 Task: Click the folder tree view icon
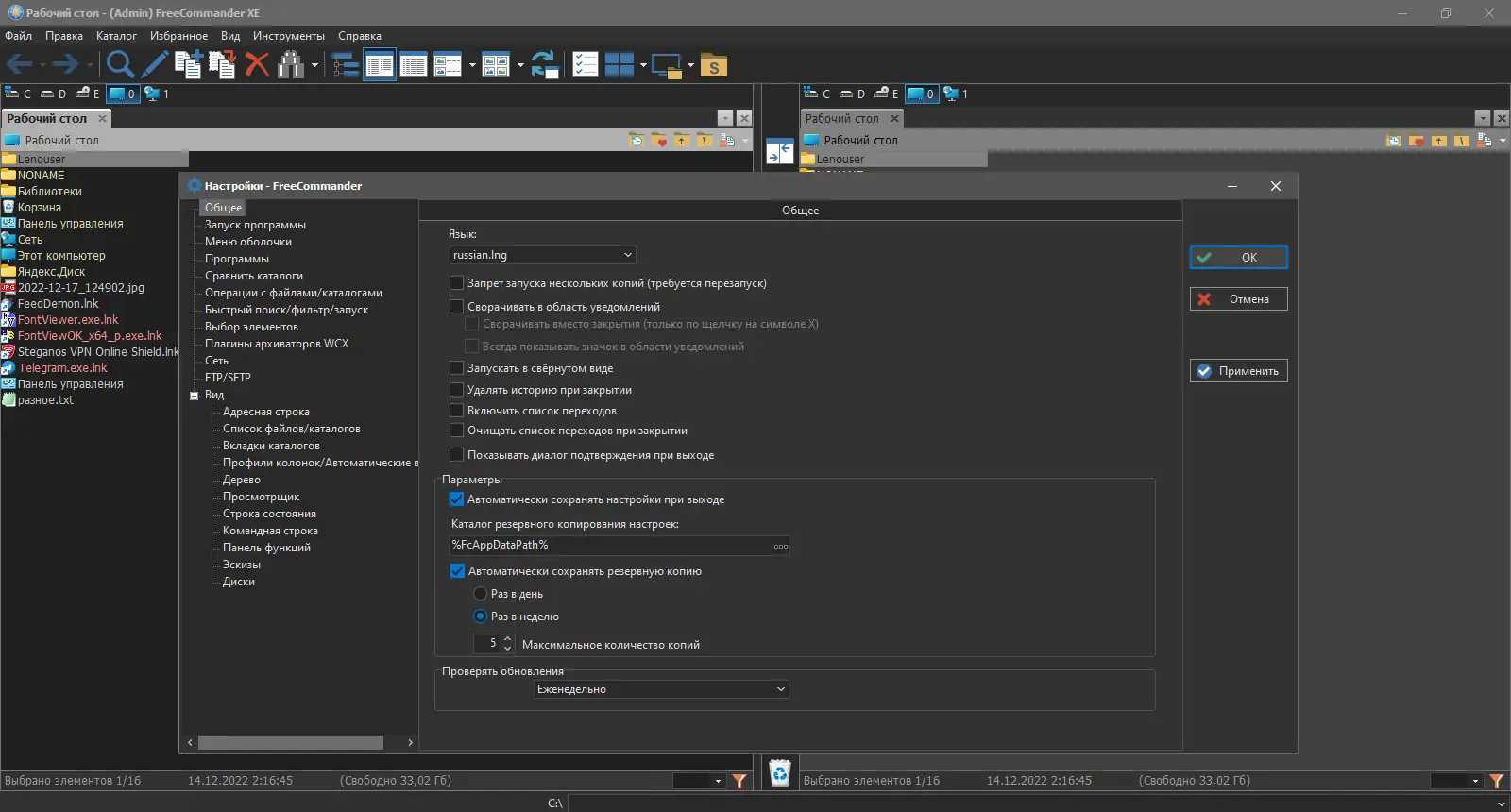tap(346, 64)
